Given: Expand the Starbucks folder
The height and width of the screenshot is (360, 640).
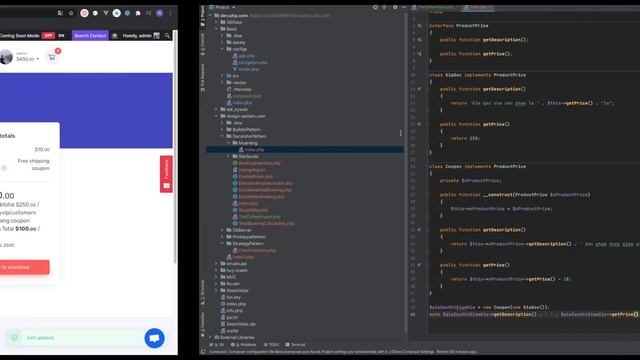Looking at the screenshot, I should click(229, 156).
